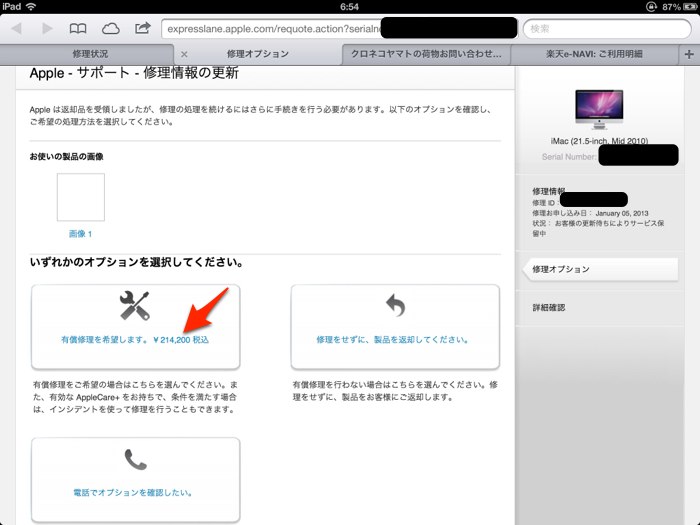Tap the phone handset icon
The image size is (700, 525).
135,460
